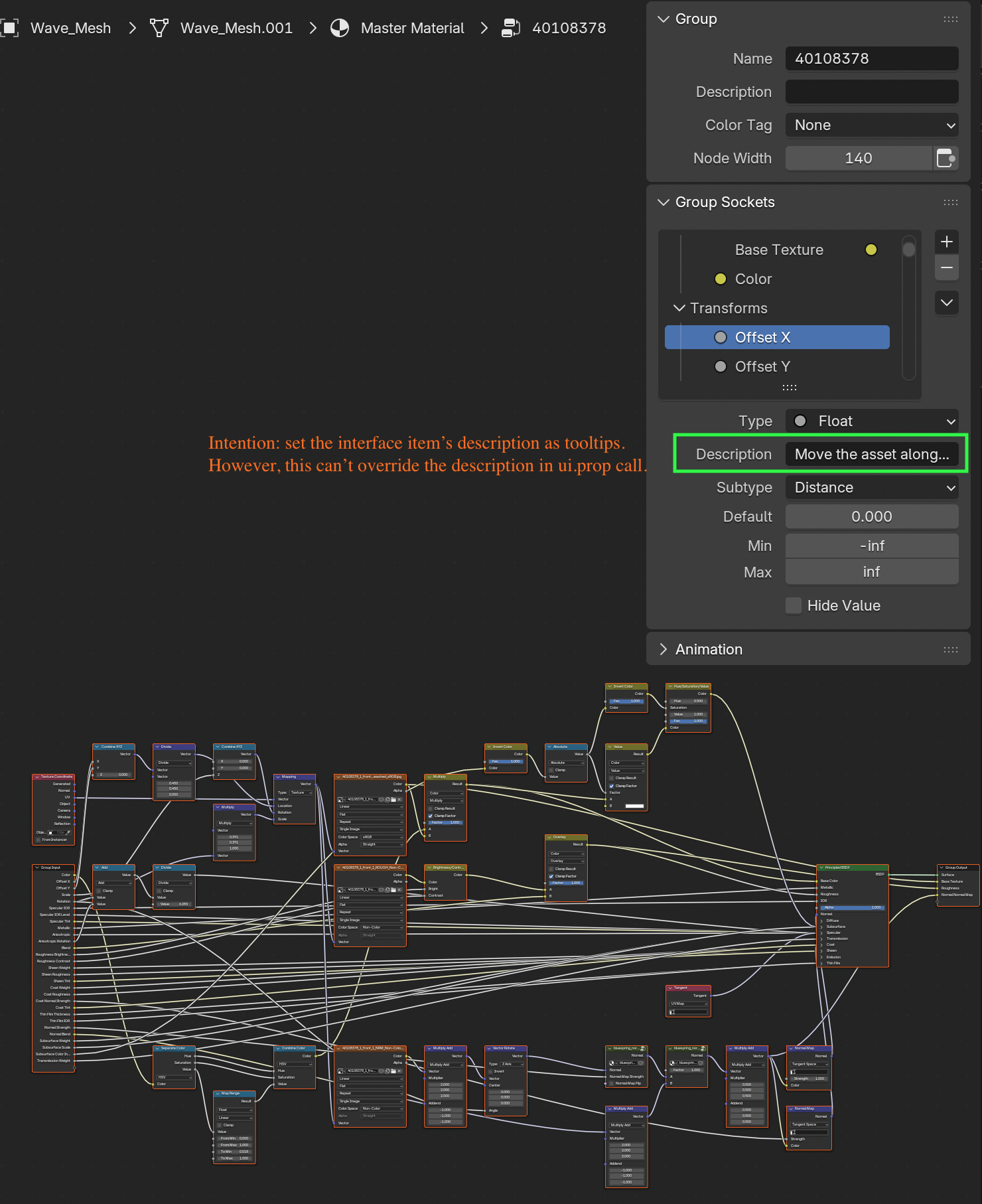Click the grey socket icon beside Offset Y

coord(721,366)
